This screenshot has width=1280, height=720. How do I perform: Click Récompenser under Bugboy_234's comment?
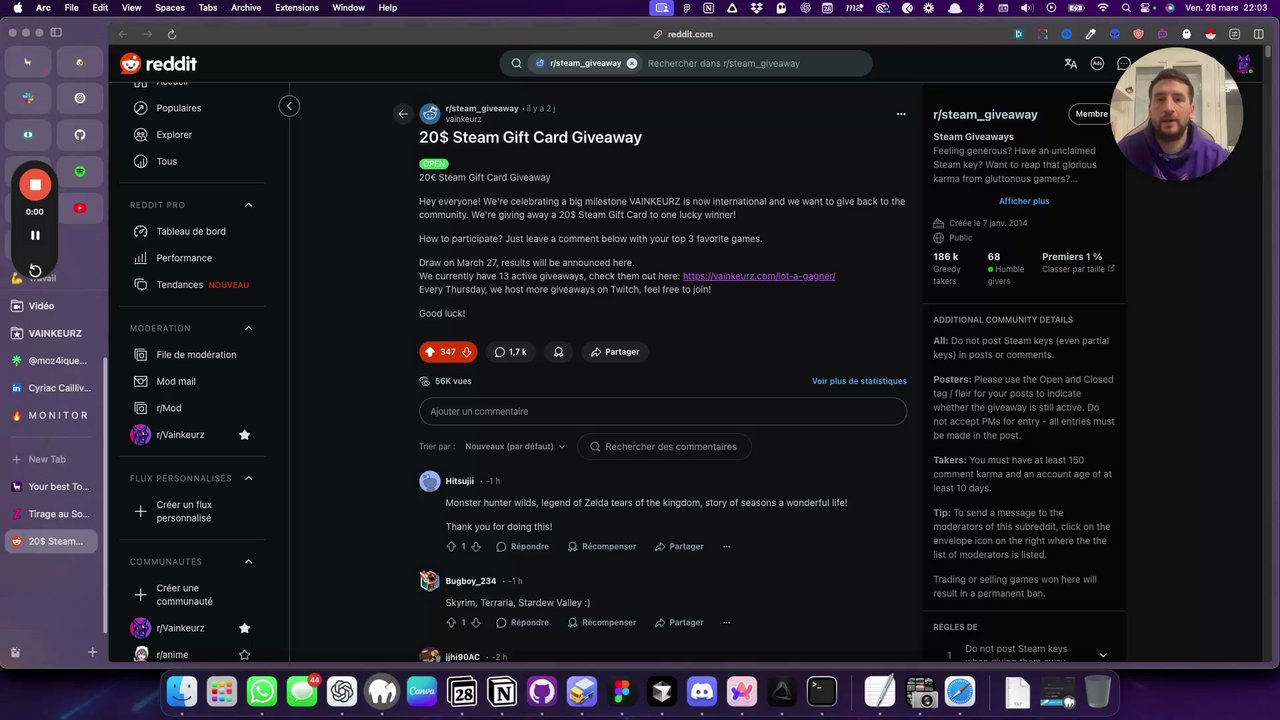601,623
